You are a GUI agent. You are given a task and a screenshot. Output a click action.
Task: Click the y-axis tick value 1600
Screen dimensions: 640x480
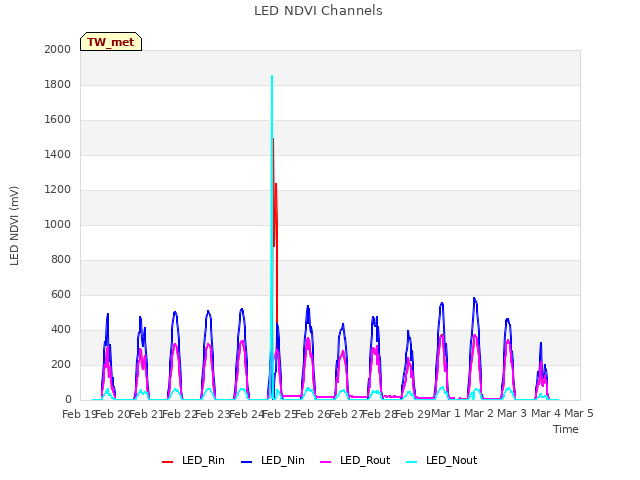point(58,120)
